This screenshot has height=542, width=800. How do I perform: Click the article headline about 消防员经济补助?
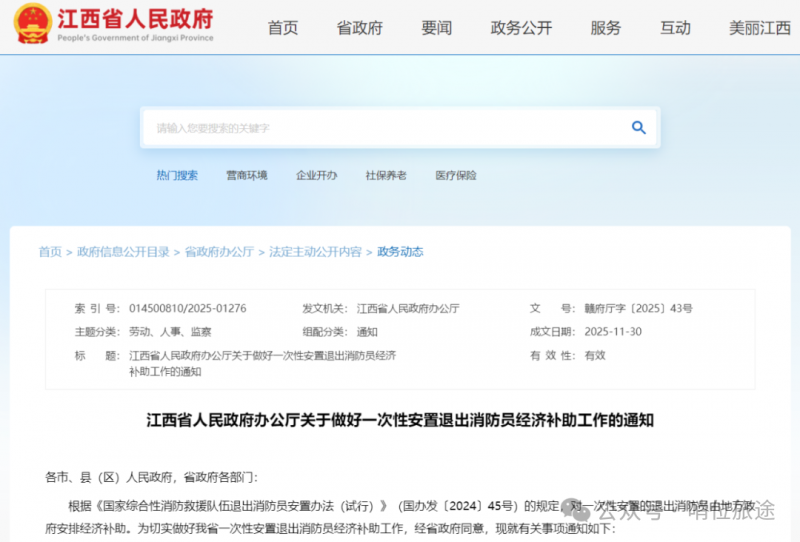pos(400,420)
